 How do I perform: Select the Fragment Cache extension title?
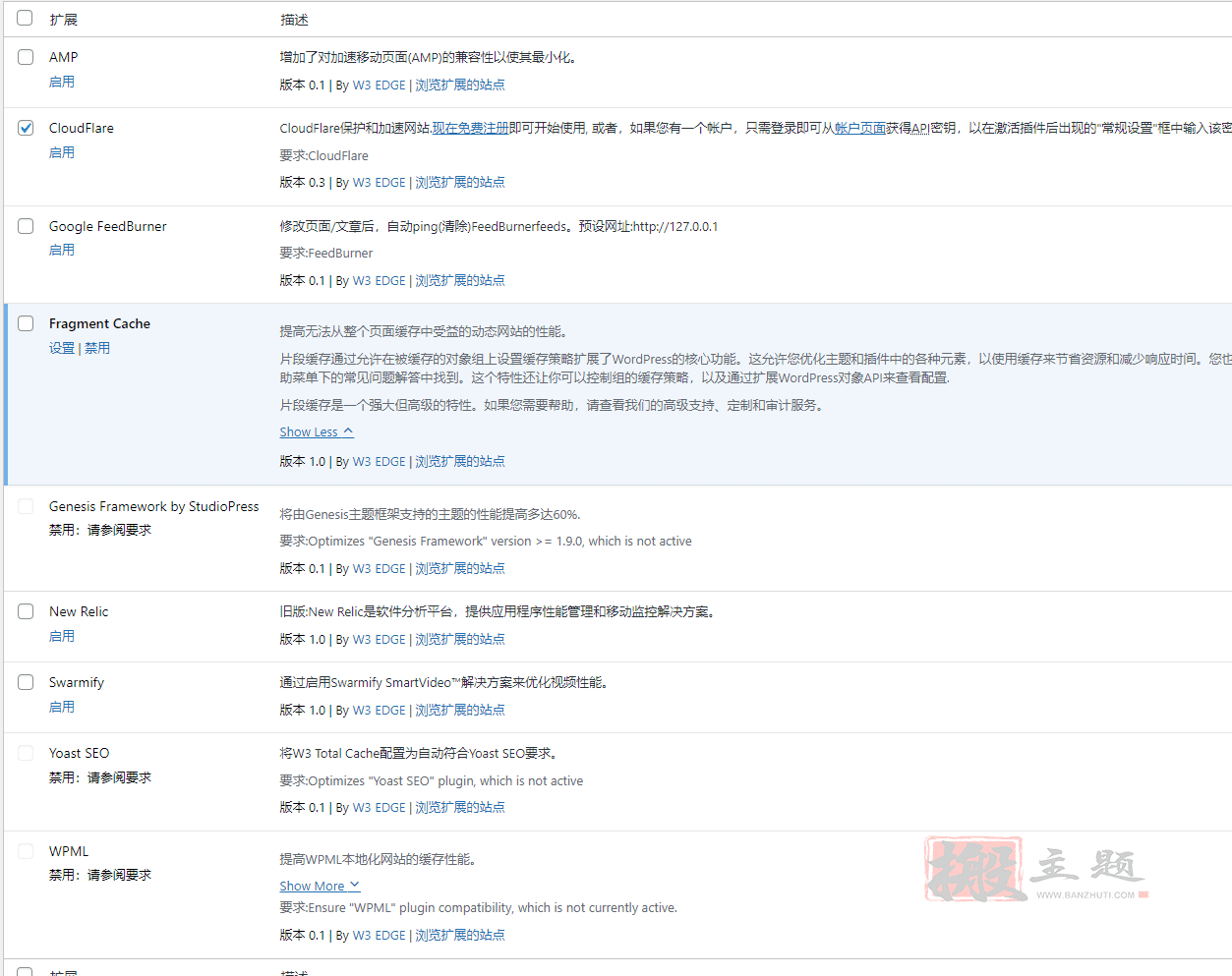(x=99, y=323)
